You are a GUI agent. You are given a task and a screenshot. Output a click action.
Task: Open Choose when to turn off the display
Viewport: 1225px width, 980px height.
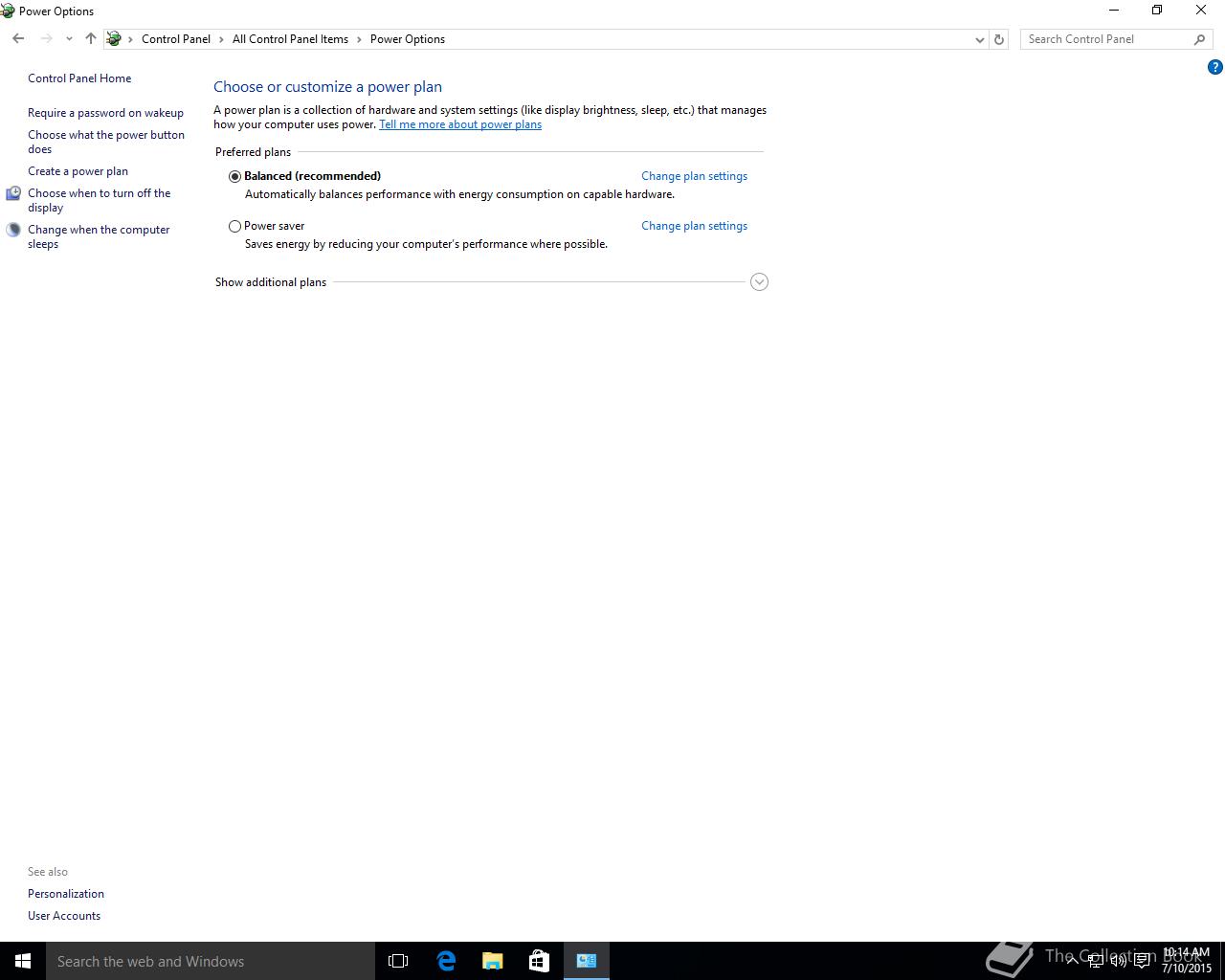tap(100, 200)
